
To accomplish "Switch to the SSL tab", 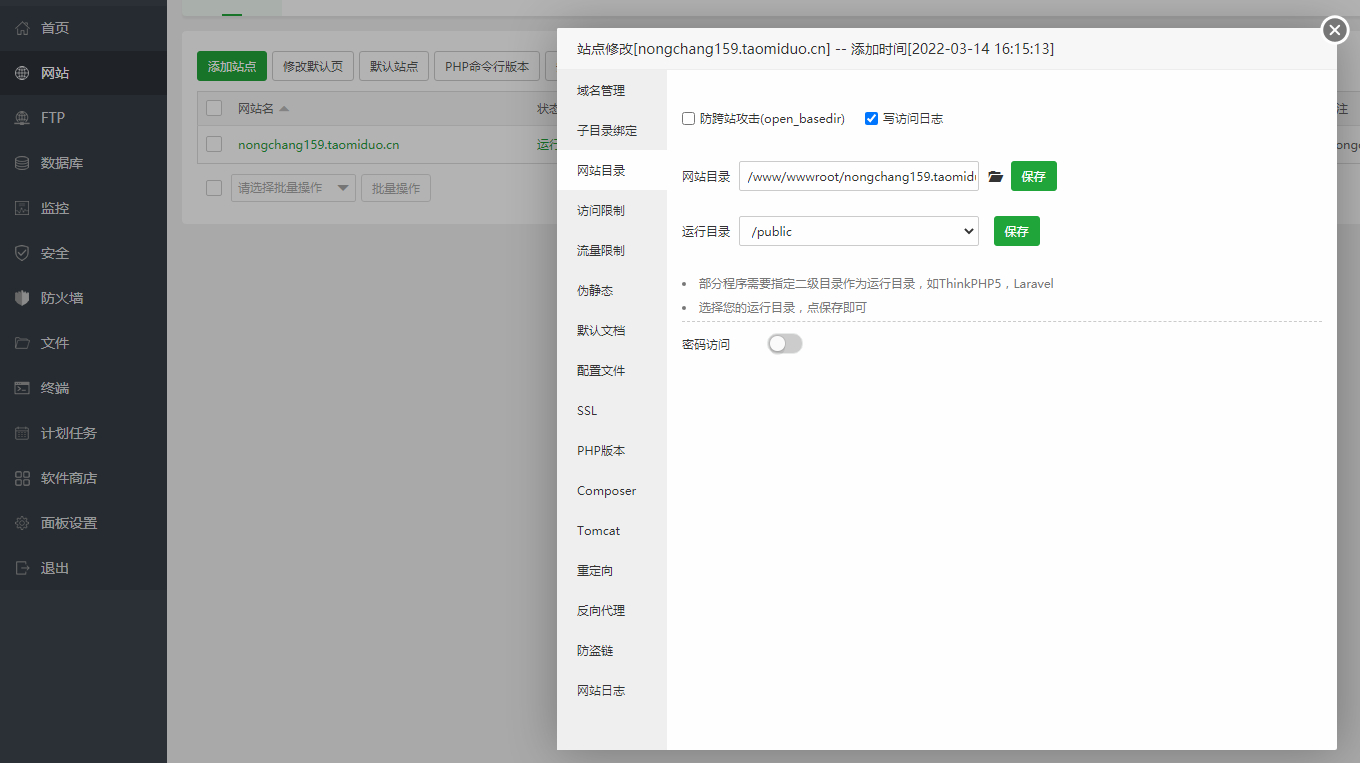I will [x=587, y=411].
